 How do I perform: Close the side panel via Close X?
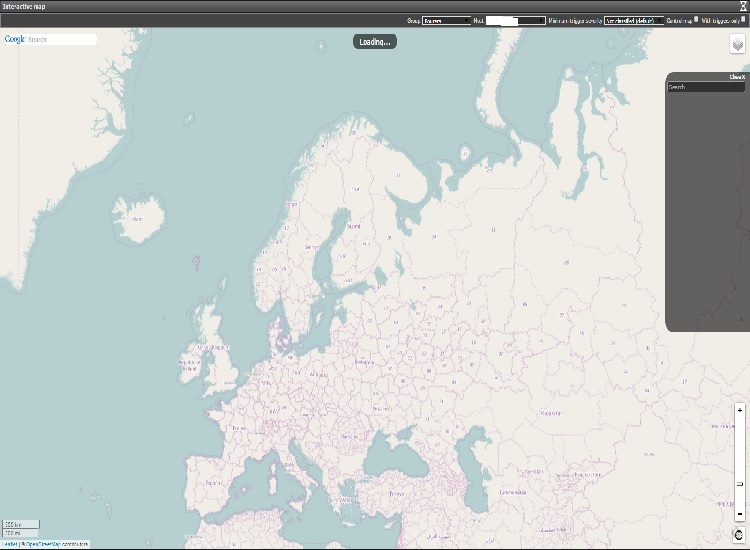[737, 77]
